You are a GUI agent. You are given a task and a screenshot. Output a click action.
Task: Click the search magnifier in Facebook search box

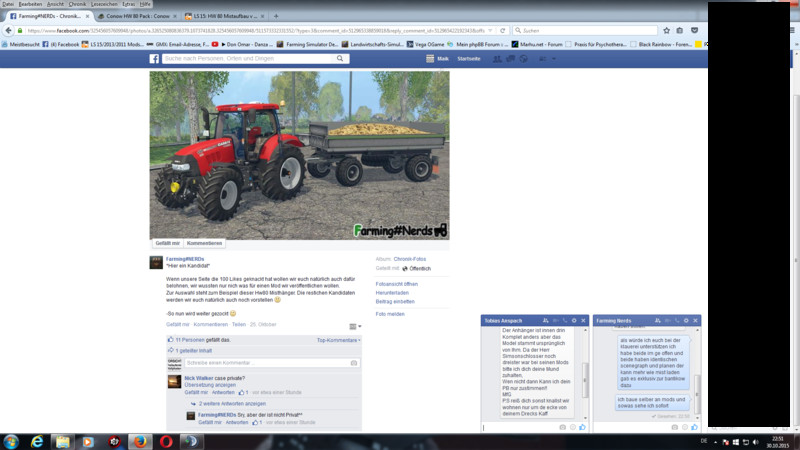pyautogui.click(x=340, y=59)
